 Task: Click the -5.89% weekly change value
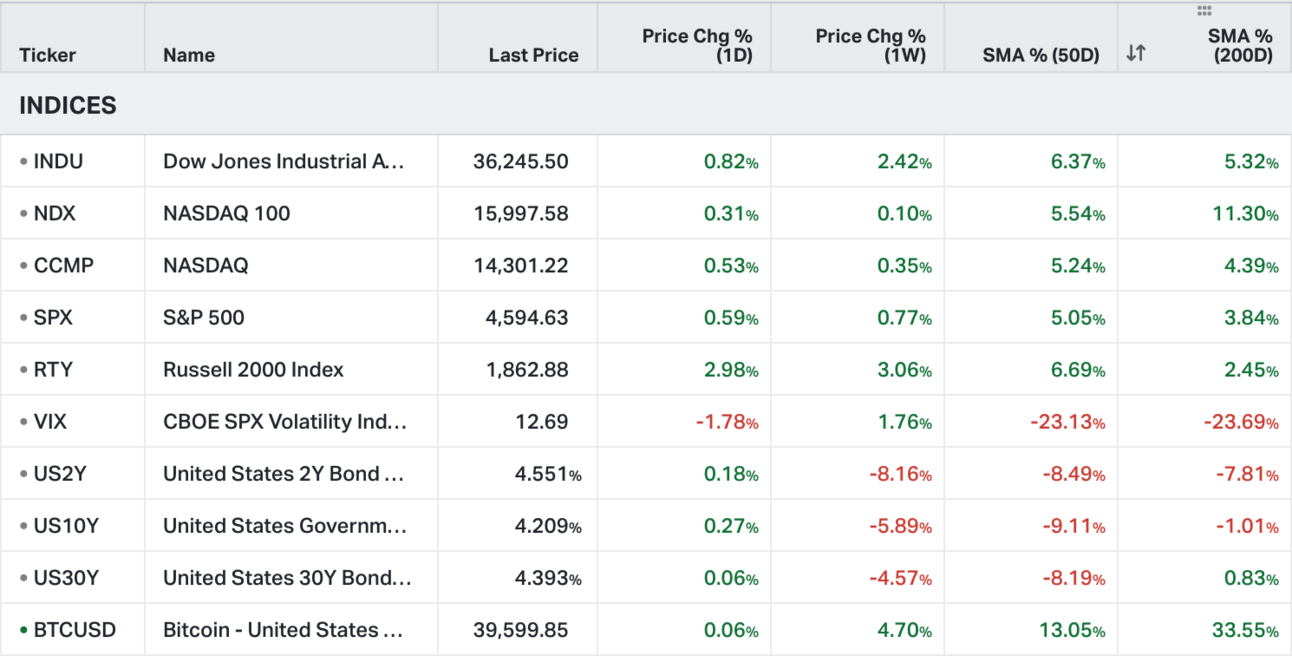(x=901, y=525)
